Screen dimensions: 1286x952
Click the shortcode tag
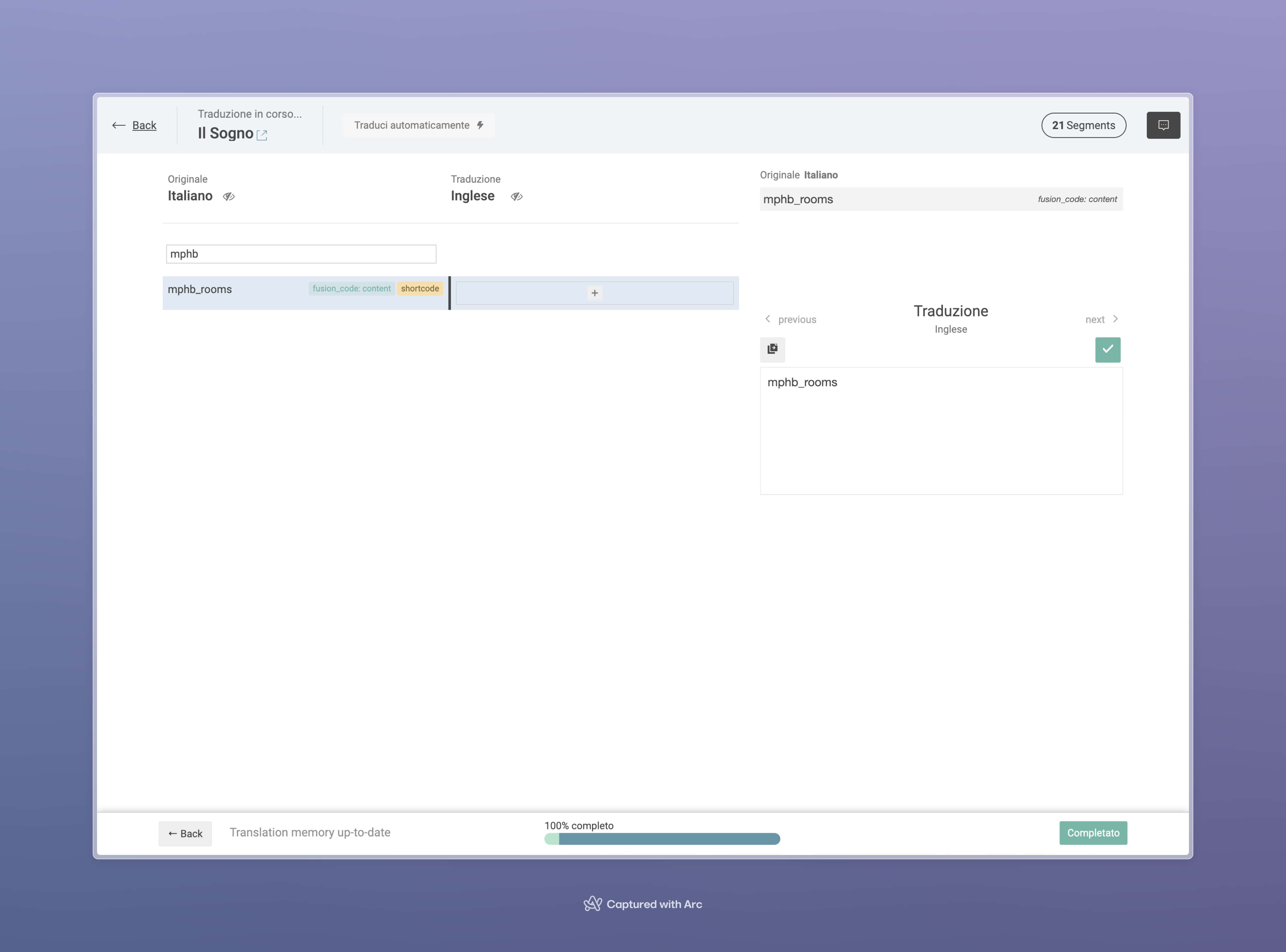420,289
